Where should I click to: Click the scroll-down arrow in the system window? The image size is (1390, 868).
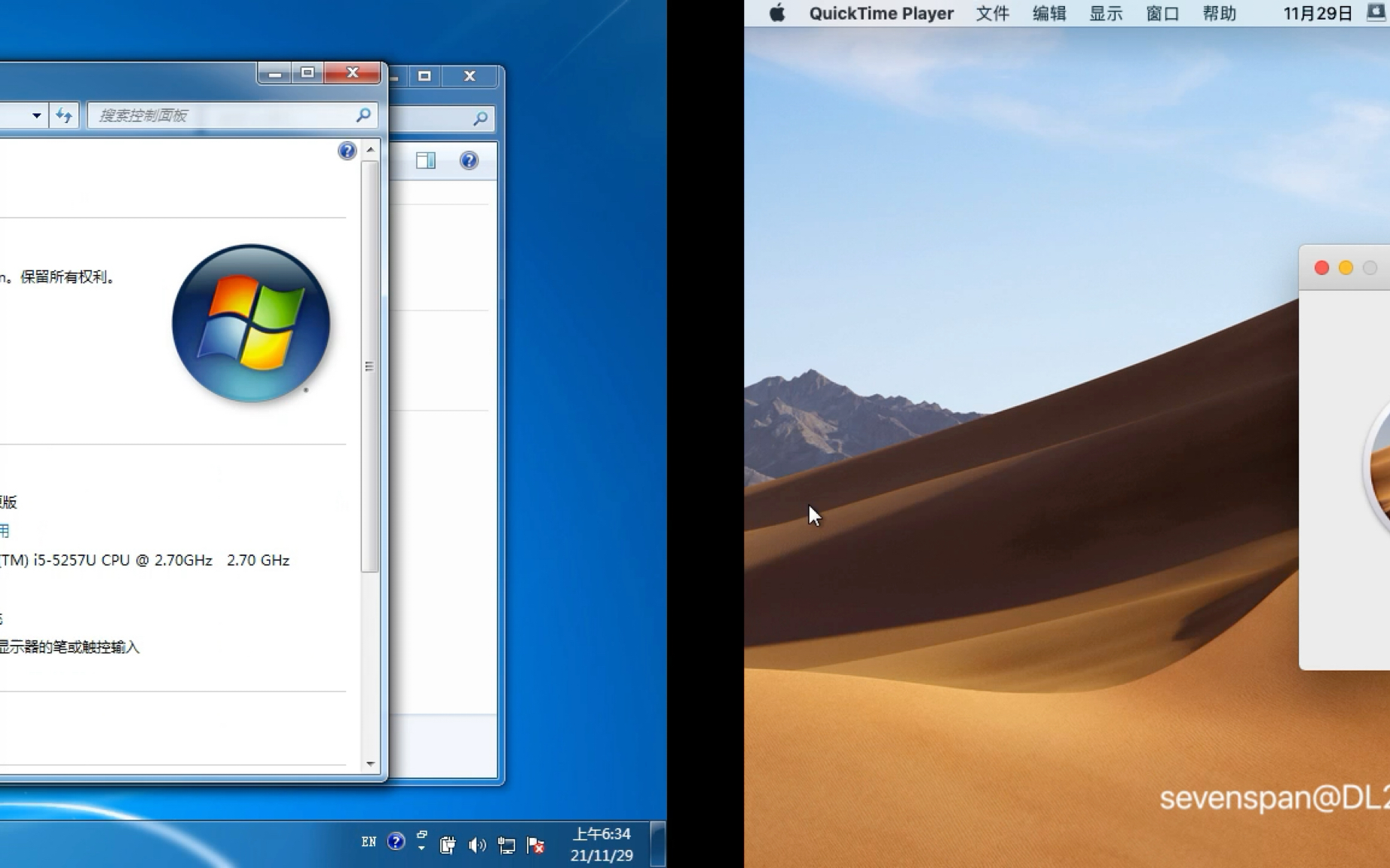[370, 763]
